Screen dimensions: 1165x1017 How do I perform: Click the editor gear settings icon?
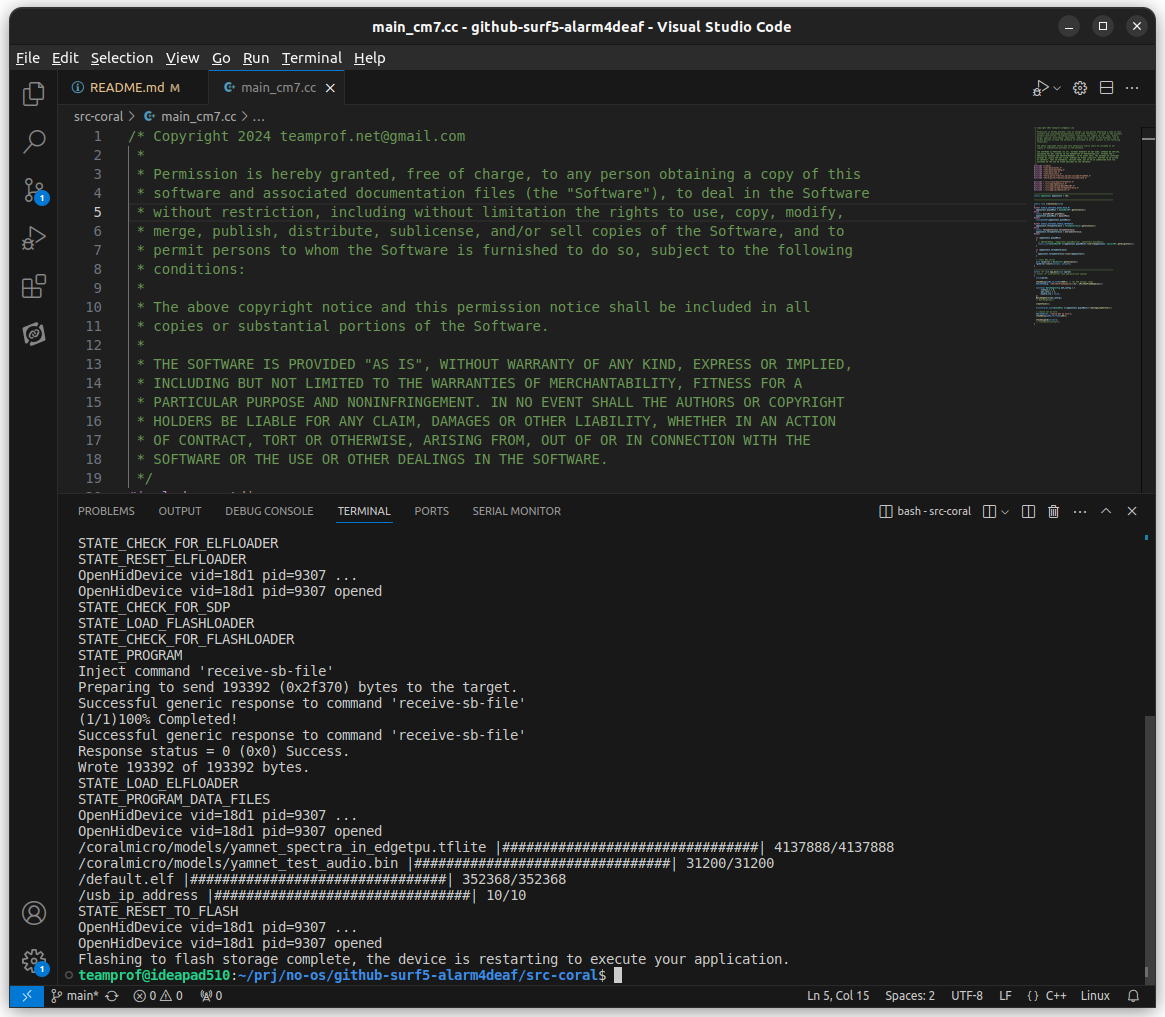tap(1080, 88)
